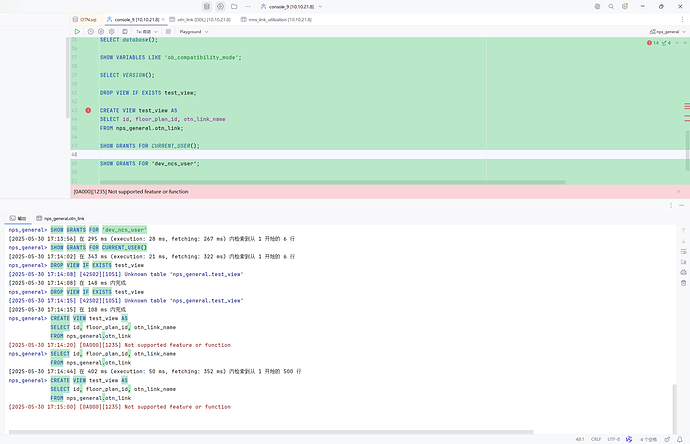The height and width of the screenshot is (444, 690).
Task: Go to previous highlighted problem arrow
Action: [677, 43]
